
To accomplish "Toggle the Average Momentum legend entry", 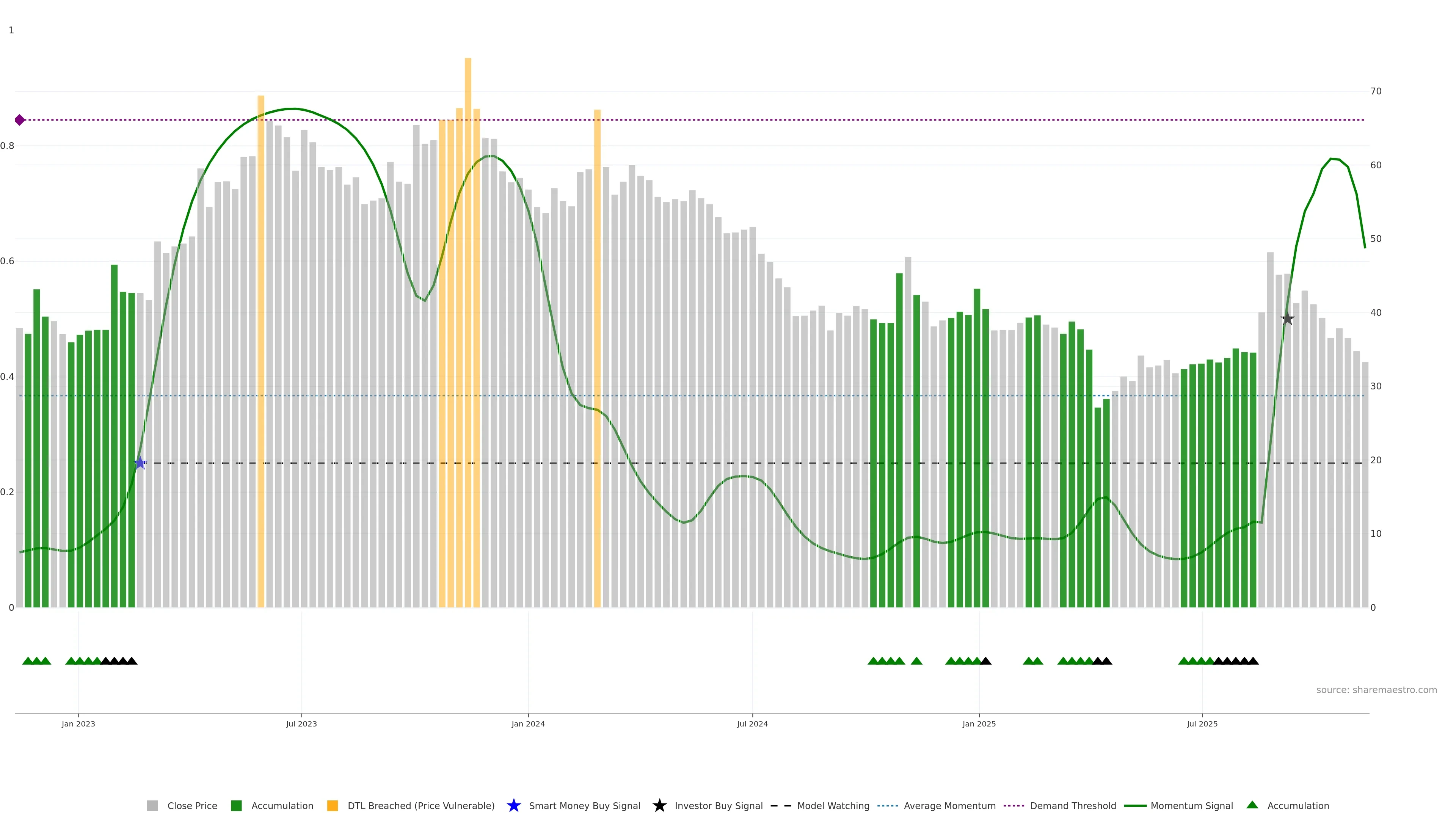I will point(949,805).
